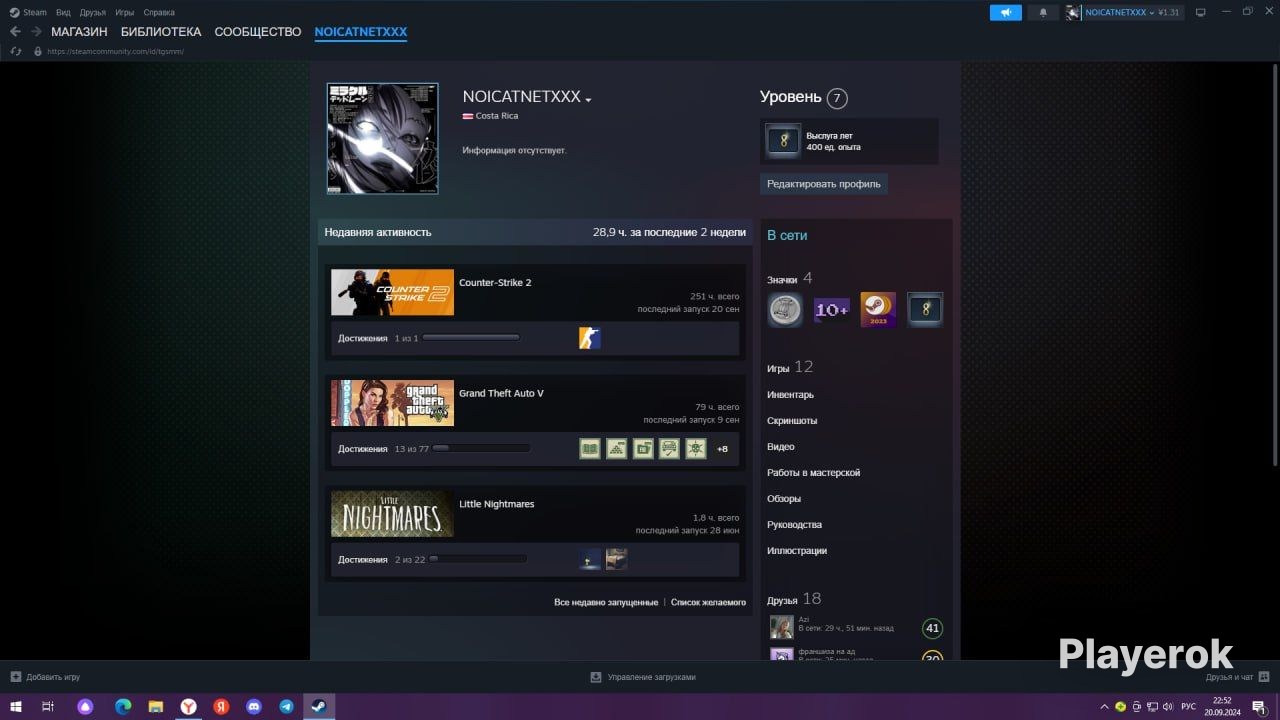This screenshot has width=1280, height=720.
Task: Open the Steam menu
Action: pyautogui.click(x=28, y=12)
